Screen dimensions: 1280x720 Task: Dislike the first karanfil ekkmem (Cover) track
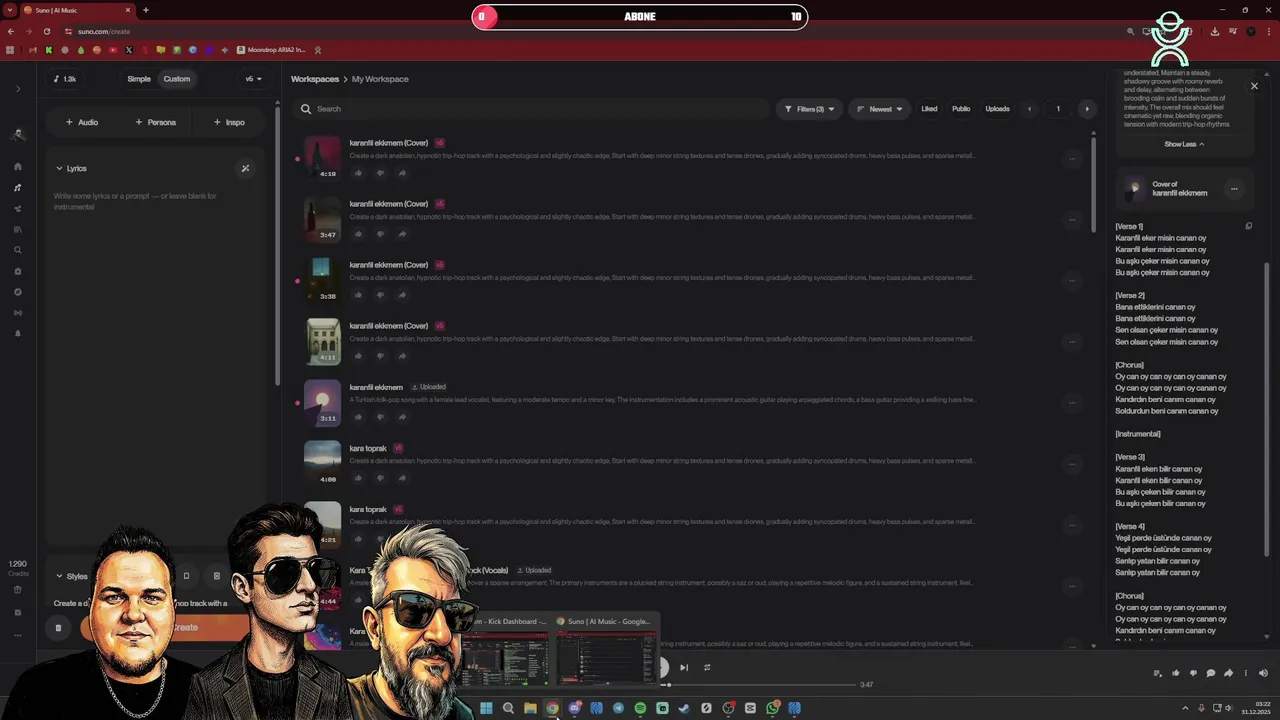(x=380, y=173)
